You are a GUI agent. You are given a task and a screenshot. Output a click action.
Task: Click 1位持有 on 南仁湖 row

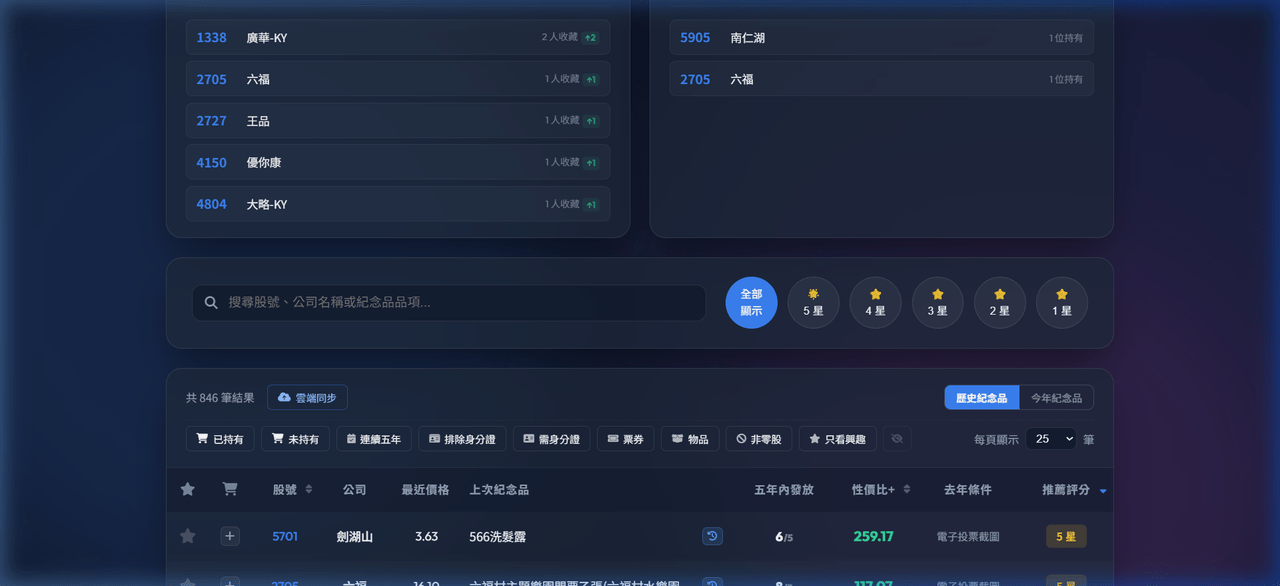point(1066,37)
